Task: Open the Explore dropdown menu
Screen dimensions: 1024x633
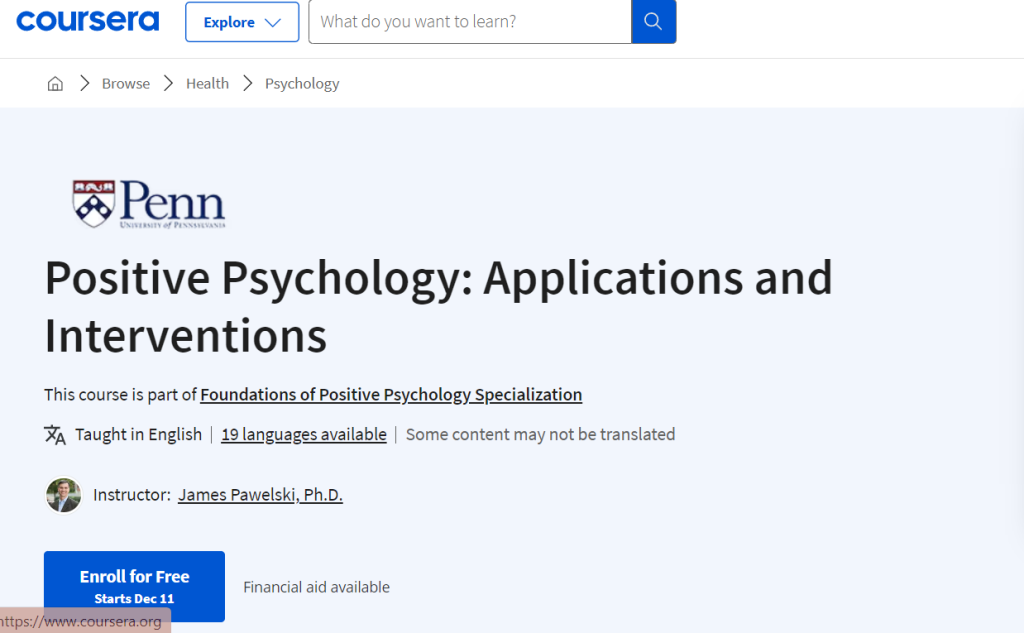Action: [242, 22]
